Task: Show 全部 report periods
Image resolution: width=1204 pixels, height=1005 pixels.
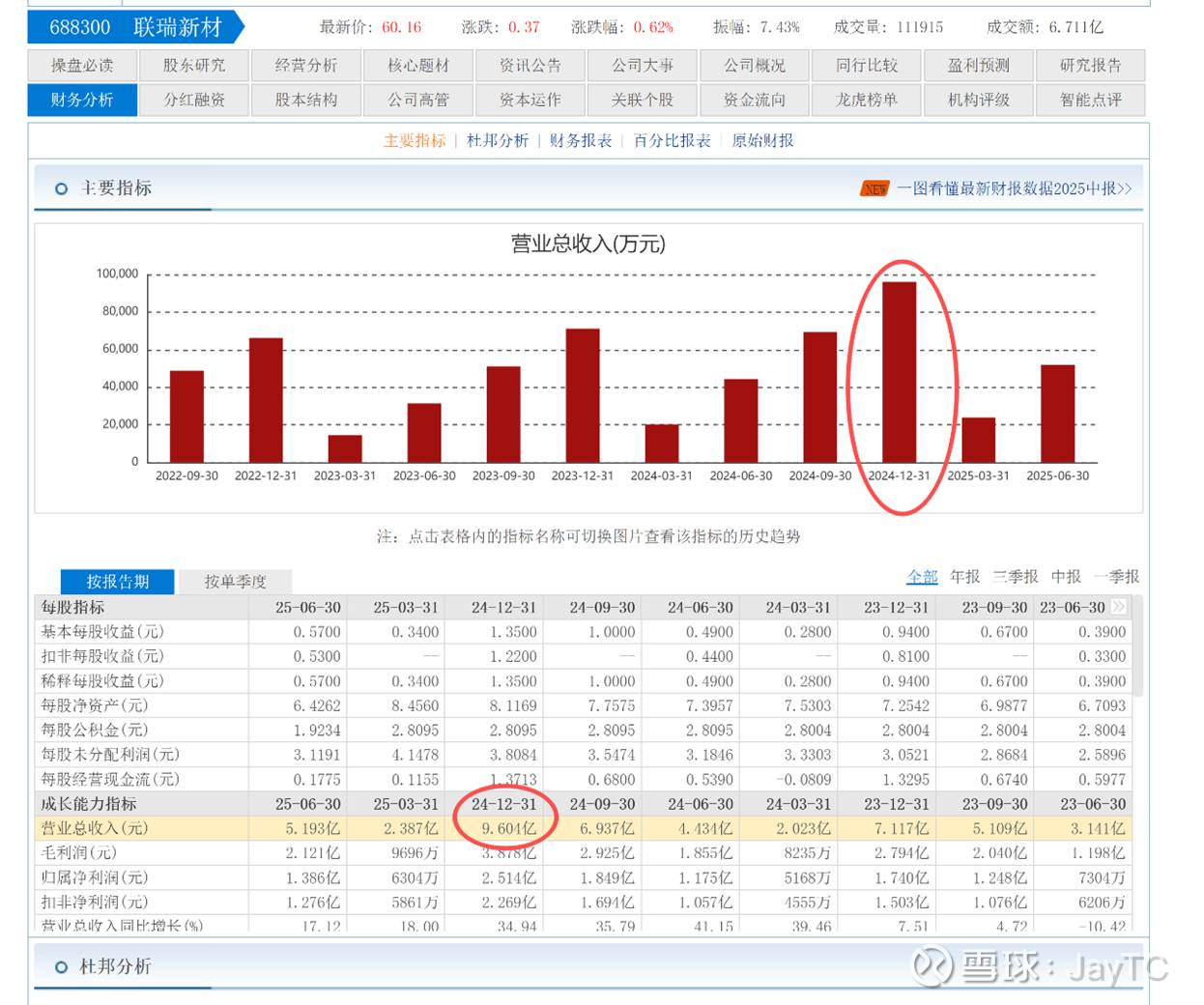Action: pos(922,577)
